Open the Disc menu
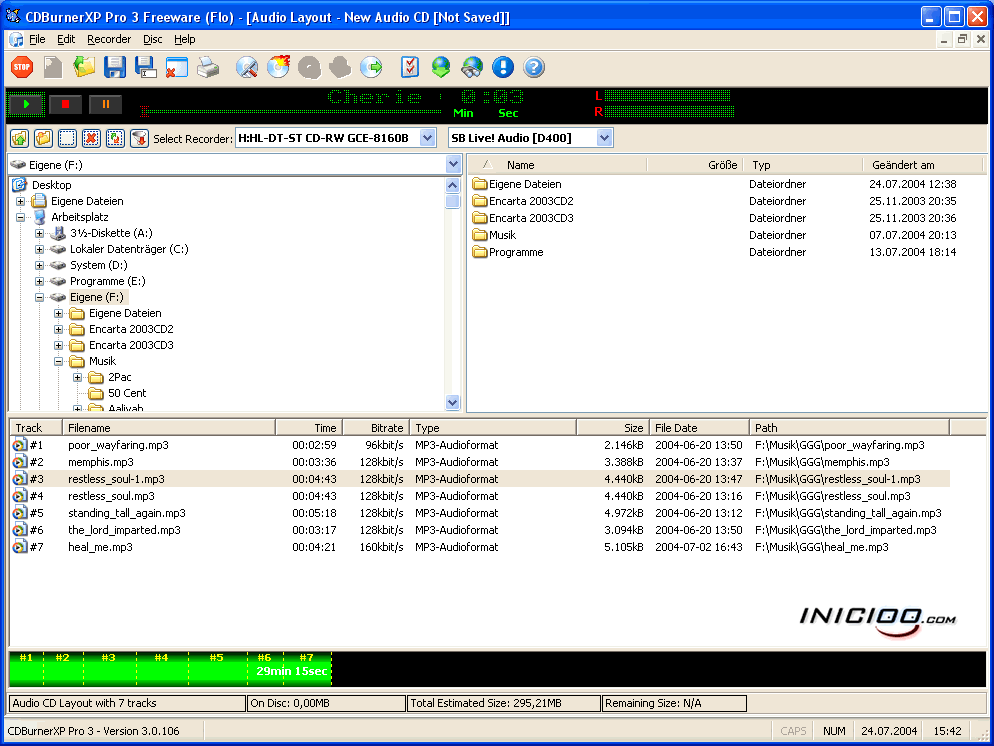 click(153, 39)
